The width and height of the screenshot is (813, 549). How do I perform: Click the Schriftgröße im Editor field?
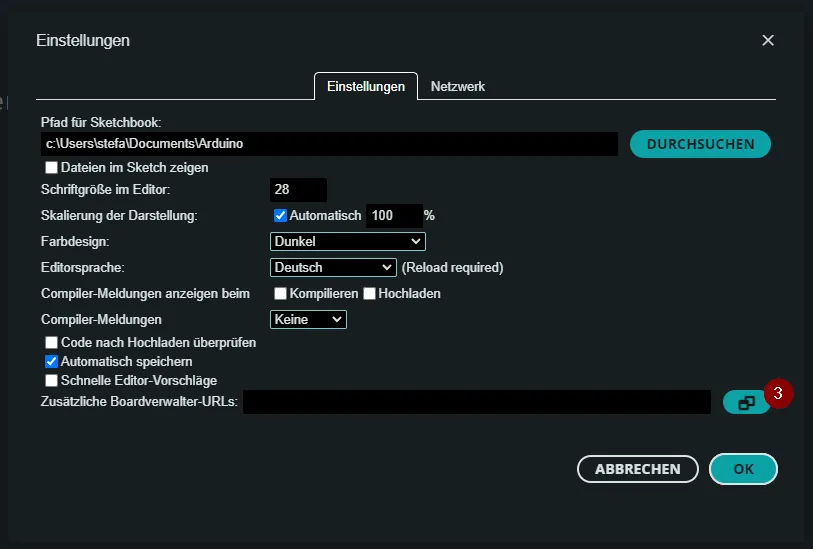[298, 189]
